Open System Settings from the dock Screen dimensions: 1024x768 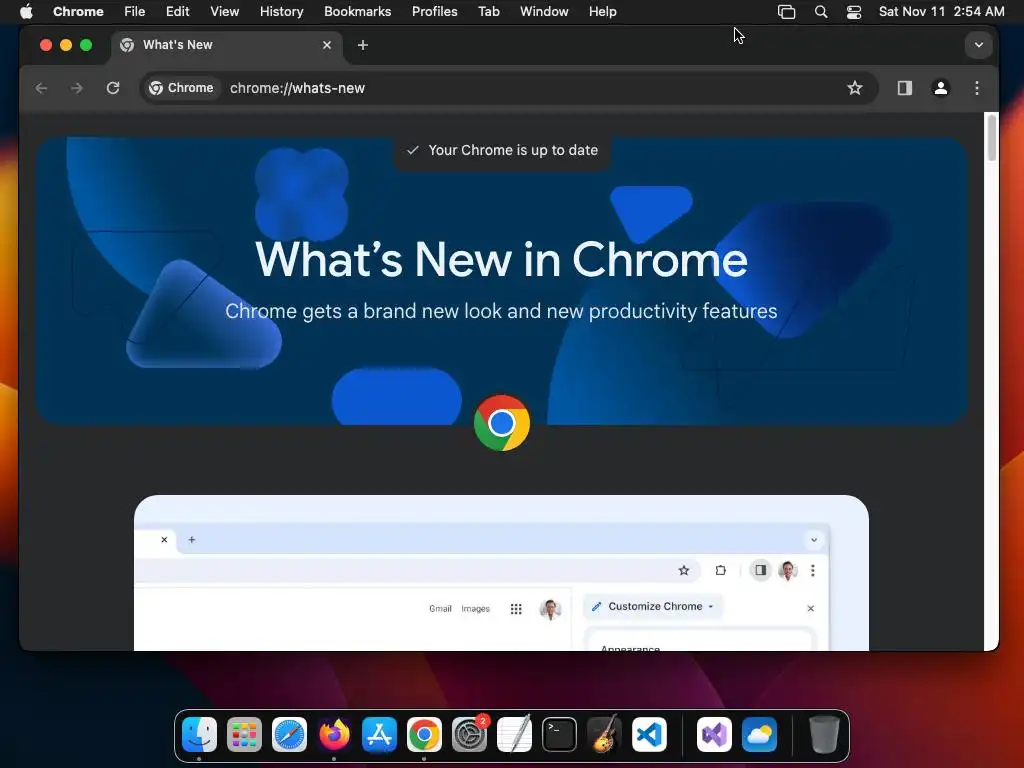pyautogui.click(x=470, y=735)
